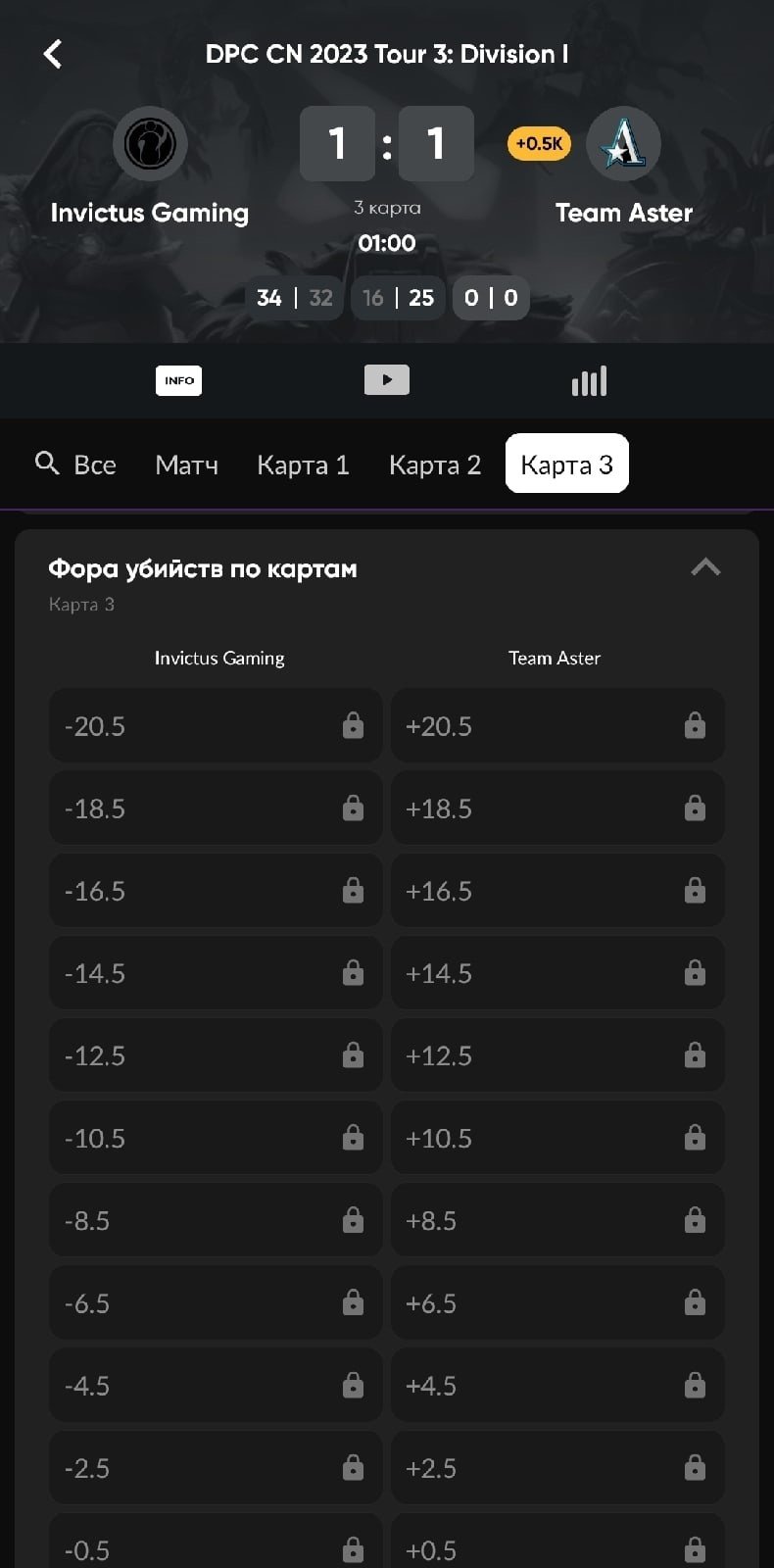Image resolution: width=774 pixels, height=1568 pixels.
Task: Tap the search magnifier icon
Action: point(47,464)
